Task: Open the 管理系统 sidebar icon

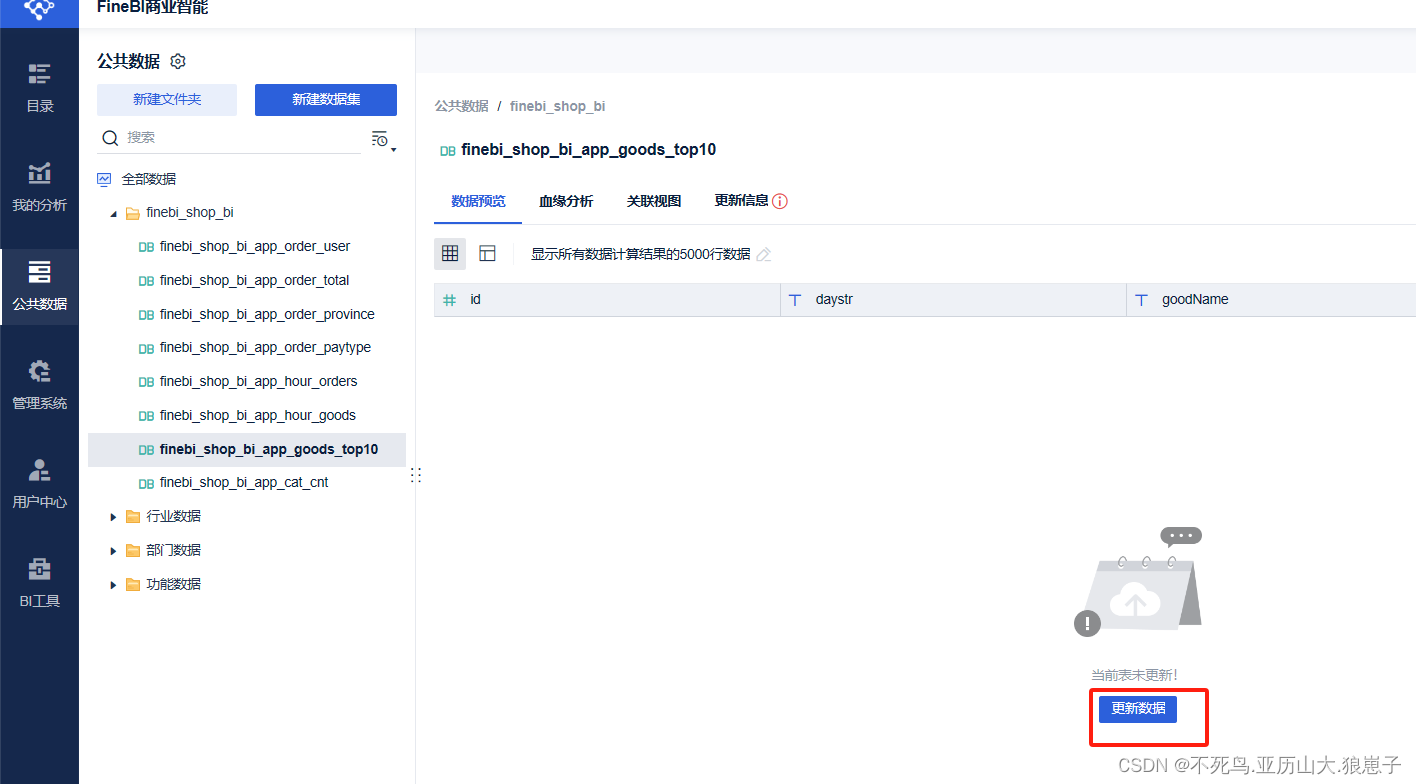Action: (x=39, y=385)
